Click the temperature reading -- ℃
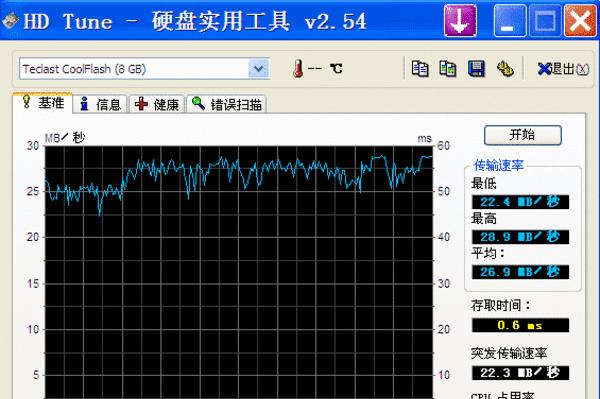Viewport: 600px width, 399px height. 325,69
